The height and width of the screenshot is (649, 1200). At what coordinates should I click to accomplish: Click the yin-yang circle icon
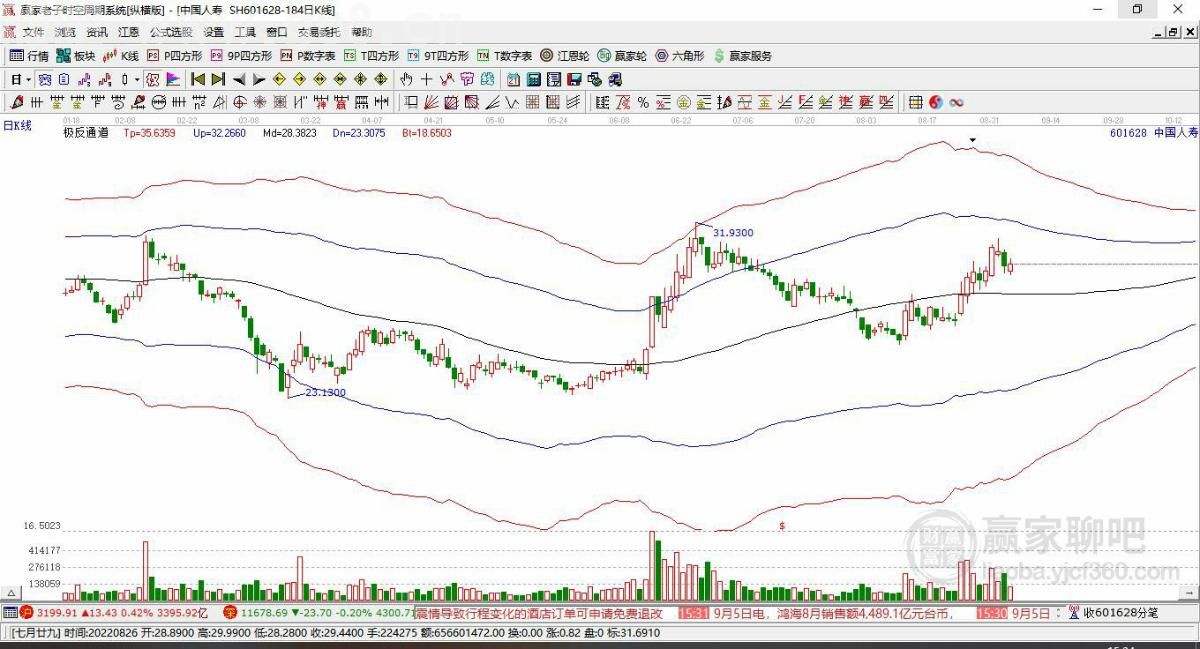coord(935,102)
